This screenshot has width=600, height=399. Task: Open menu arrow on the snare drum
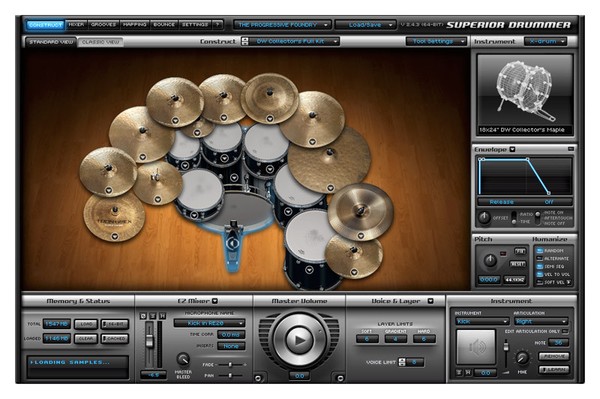point(194,215)
